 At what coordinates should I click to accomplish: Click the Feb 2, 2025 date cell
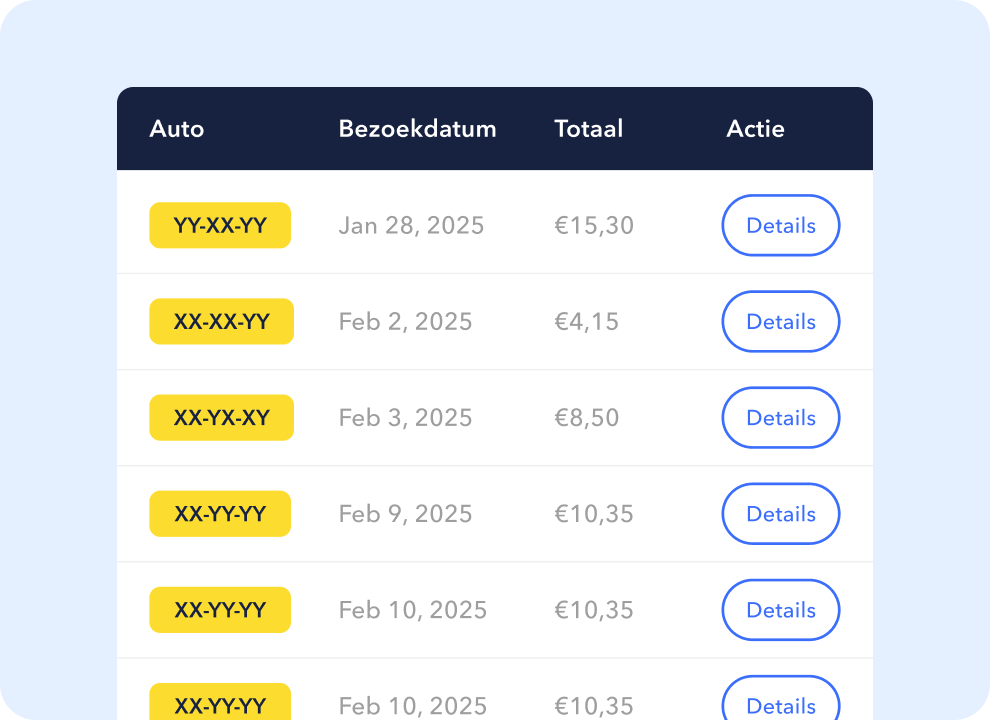click(x=405, y=321)
